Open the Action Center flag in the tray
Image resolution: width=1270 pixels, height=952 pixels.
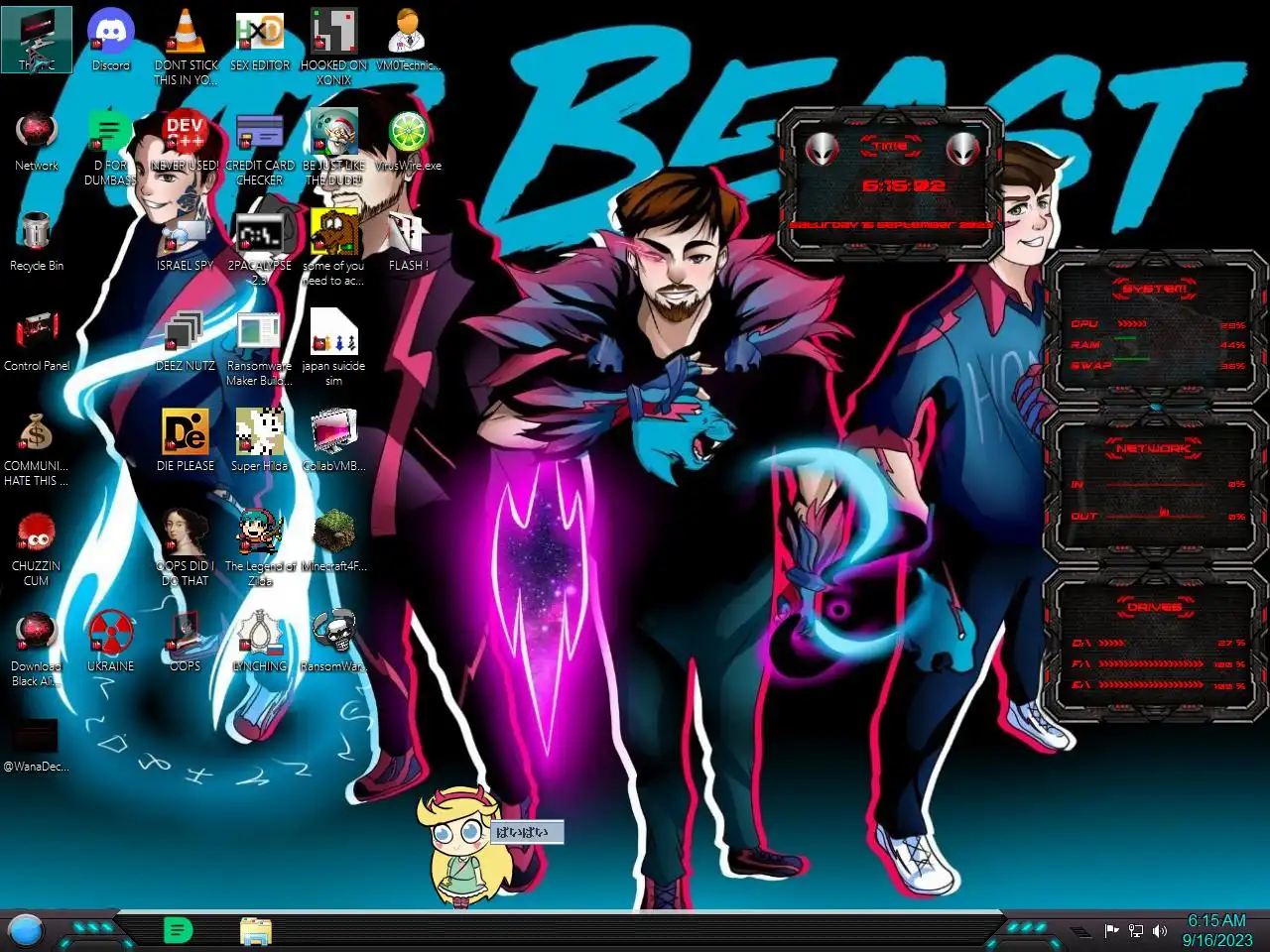[x=1111, y=930]
